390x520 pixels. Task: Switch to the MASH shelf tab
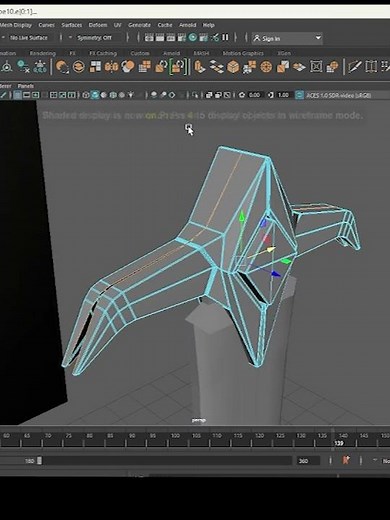(x=201, y=53)
